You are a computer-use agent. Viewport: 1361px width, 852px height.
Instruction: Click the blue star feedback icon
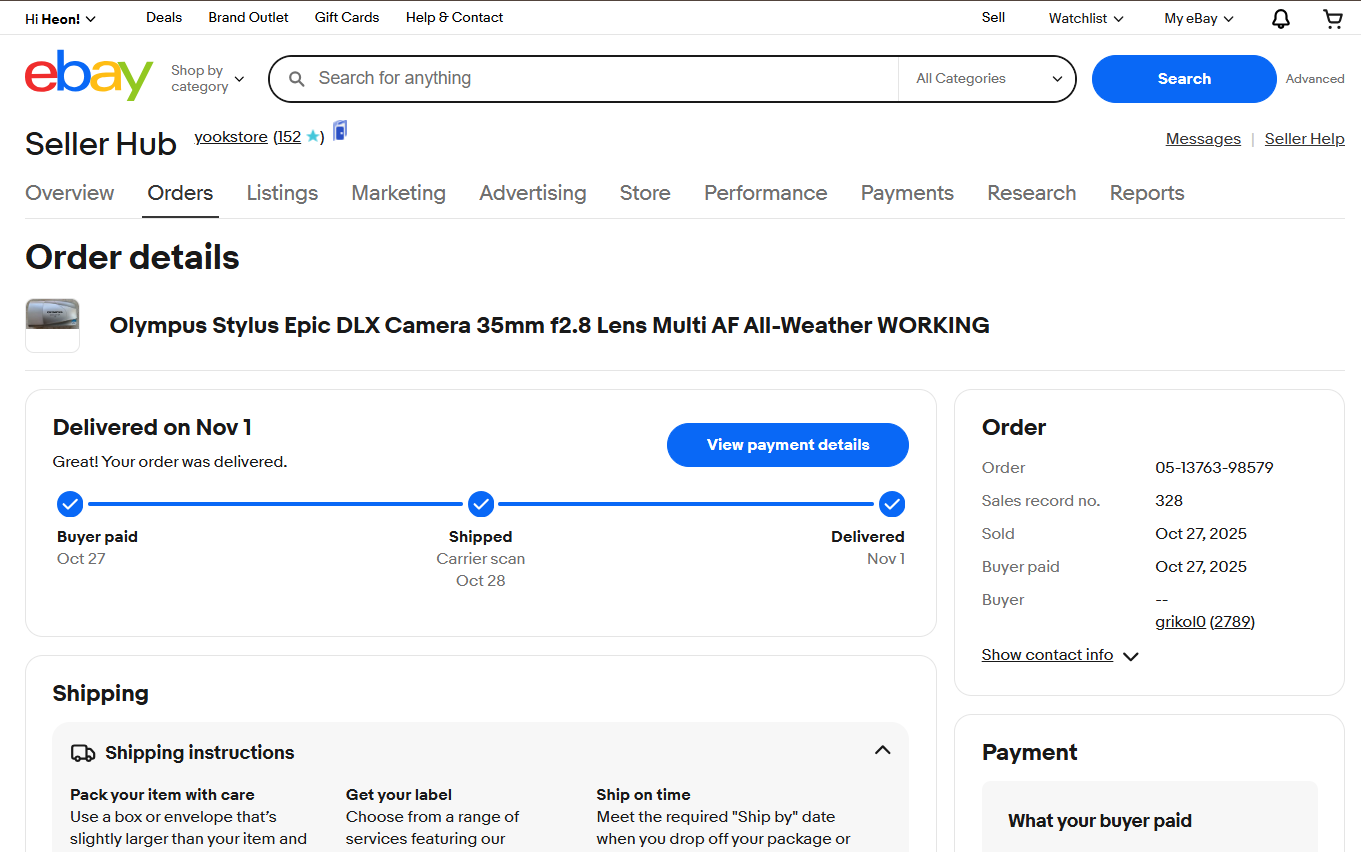click(312, 137)
